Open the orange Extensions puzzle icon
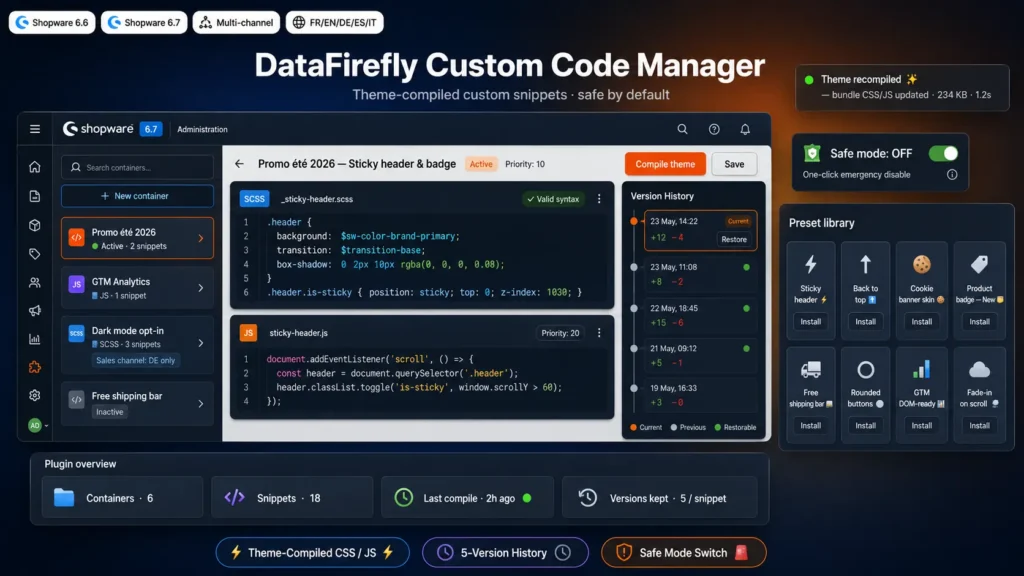The height and width of the screenshot is (576, 1024). 35,368
